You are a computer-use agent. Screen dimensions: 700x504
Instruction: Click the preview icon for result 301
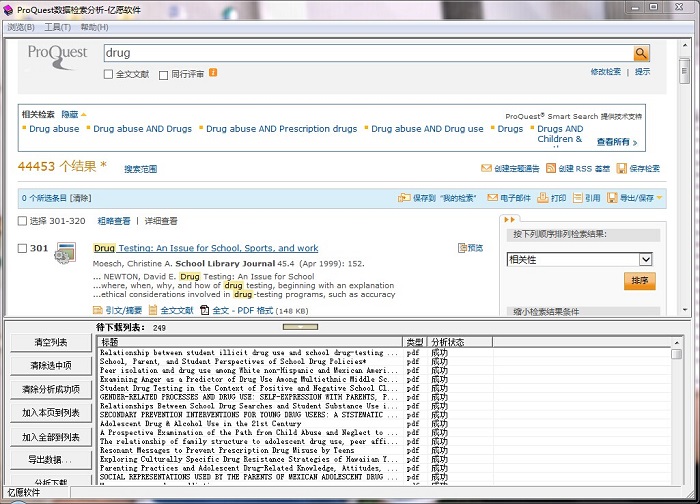462,248
